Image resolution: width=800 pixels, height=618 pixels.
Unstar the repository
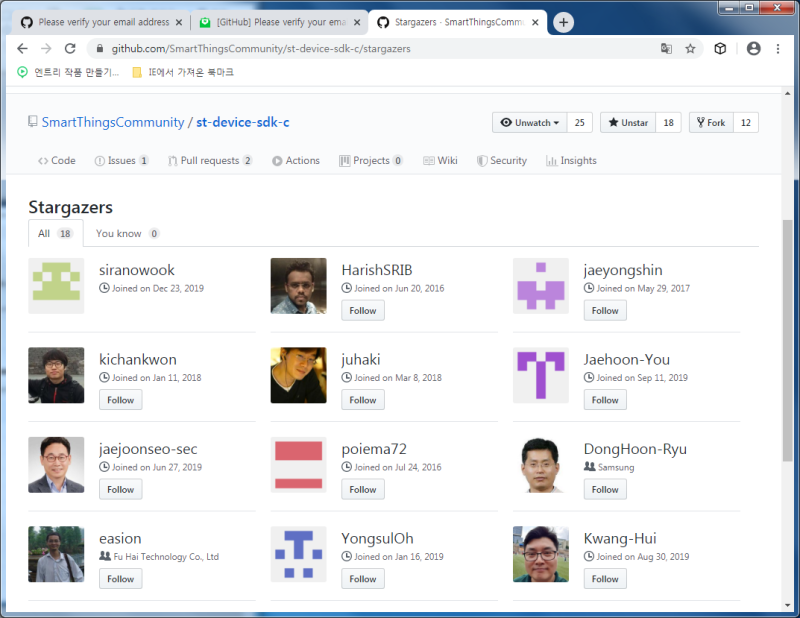click(628, 122)
